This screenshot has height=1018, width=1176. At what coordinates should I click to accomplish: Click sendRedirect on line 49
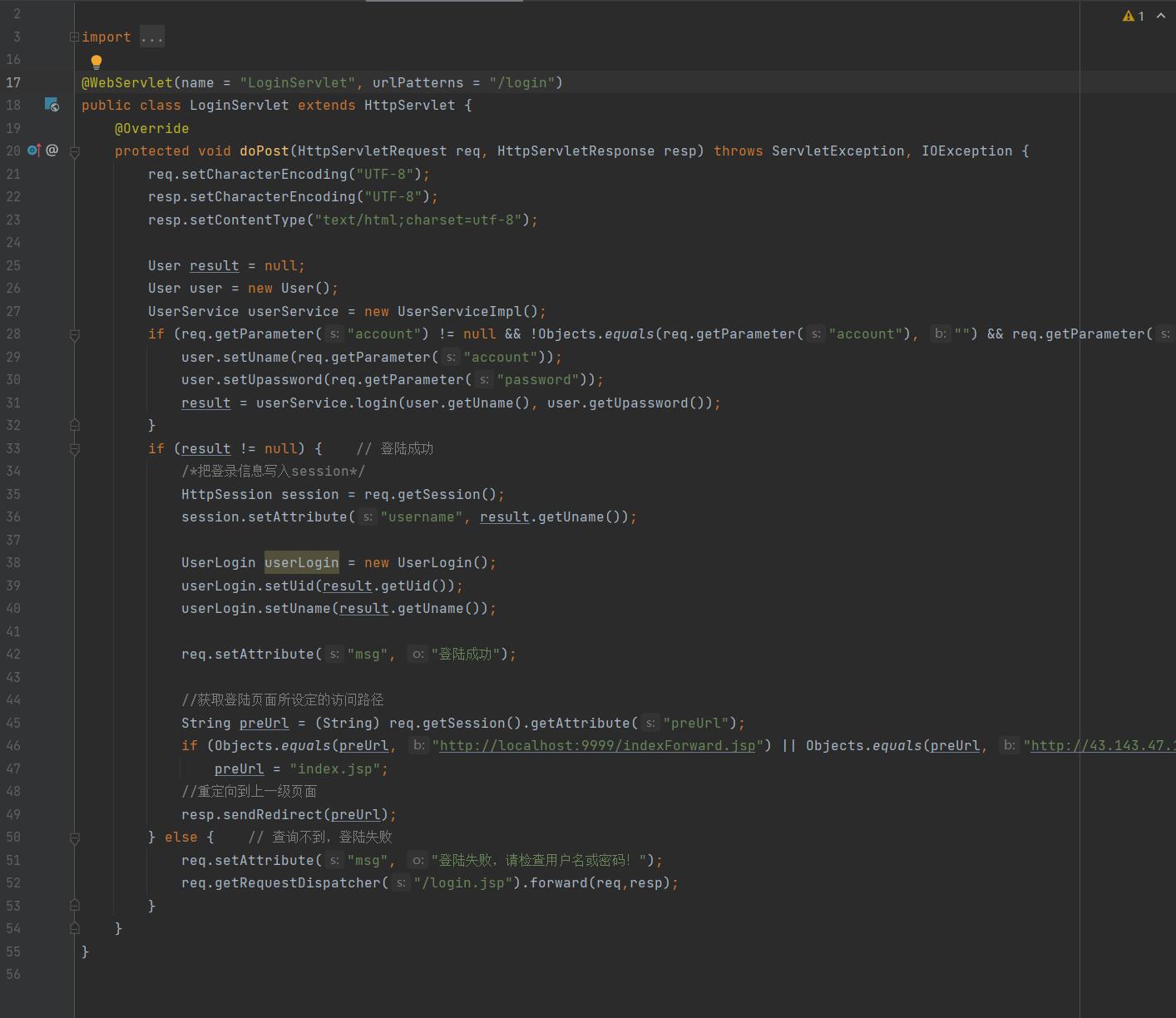[x=269, y=815]
